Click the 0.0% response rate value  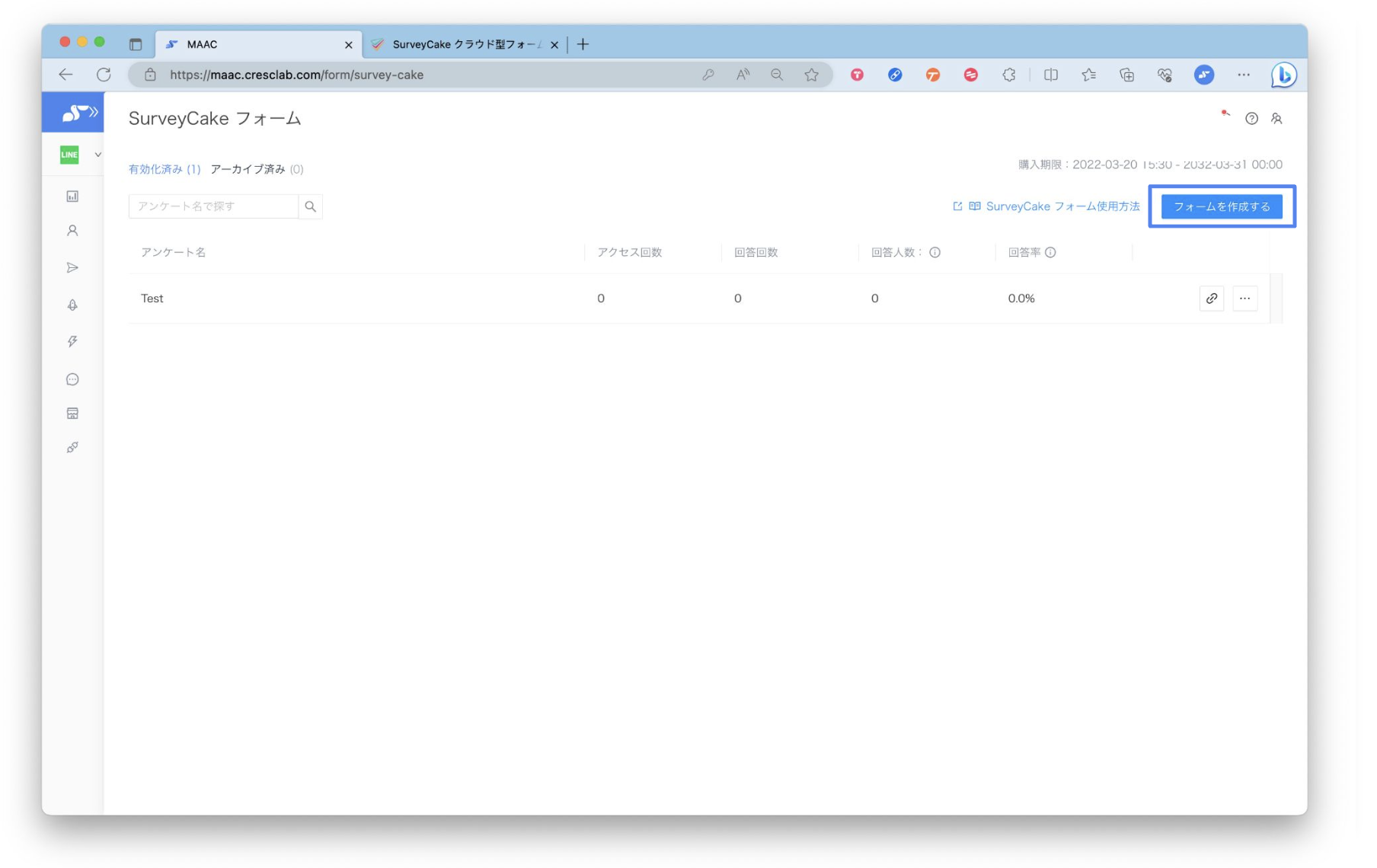[x=1021, y=298]
